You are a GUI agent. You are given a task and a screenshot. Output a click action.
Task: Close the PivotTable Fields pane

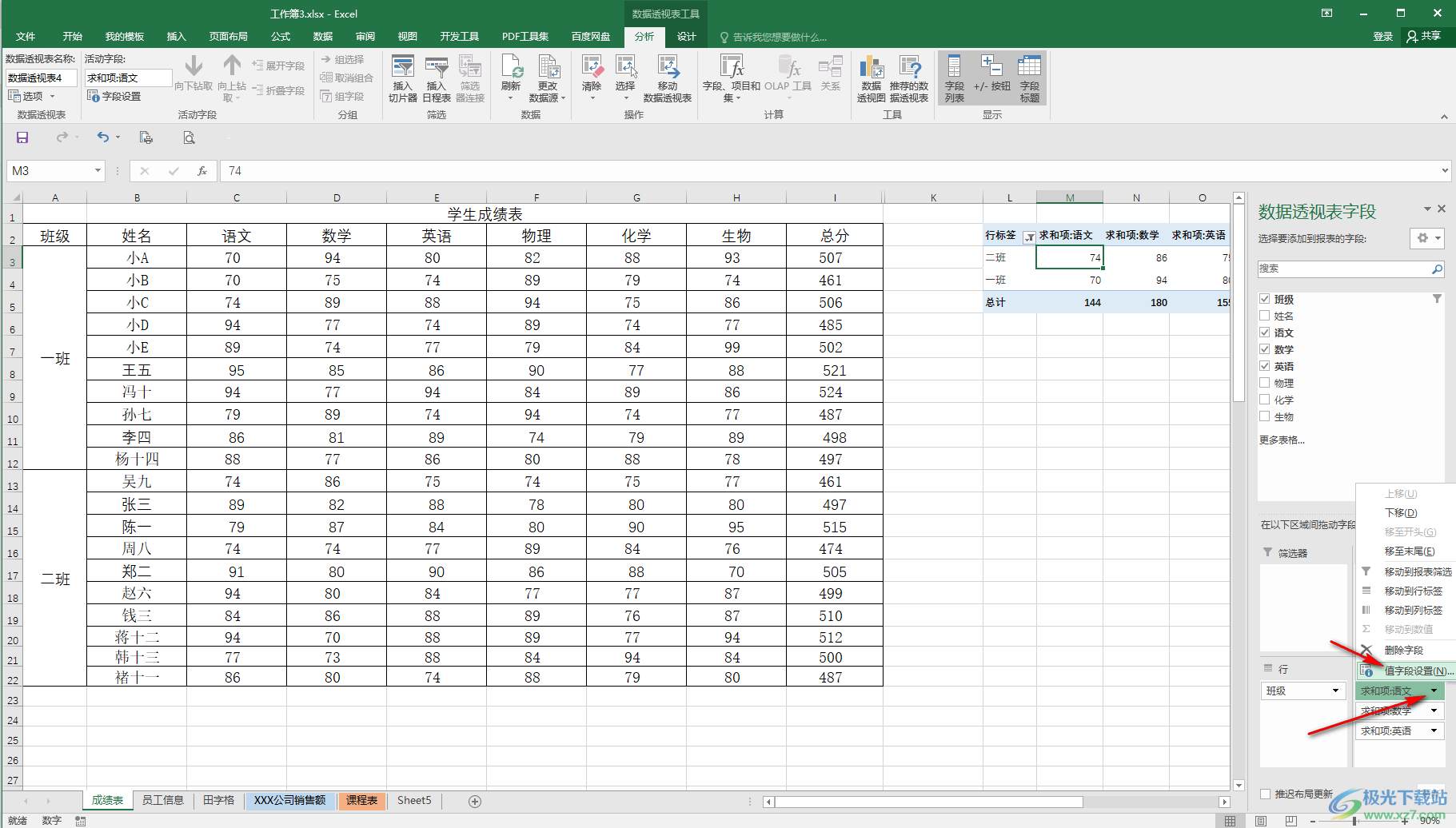[1442, 209]
